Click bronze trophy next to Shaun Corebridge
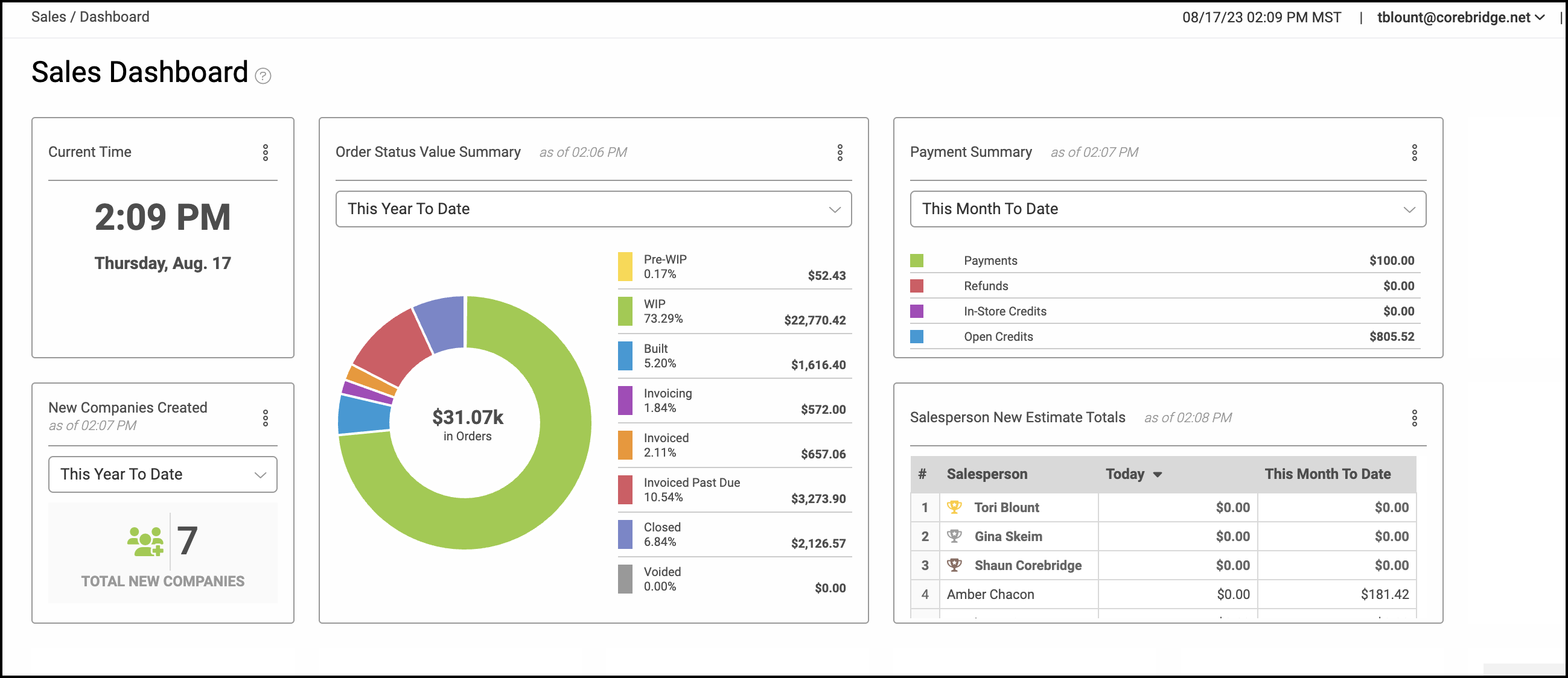Viewport: 1568px width, 678px height. tap(954, 565)
